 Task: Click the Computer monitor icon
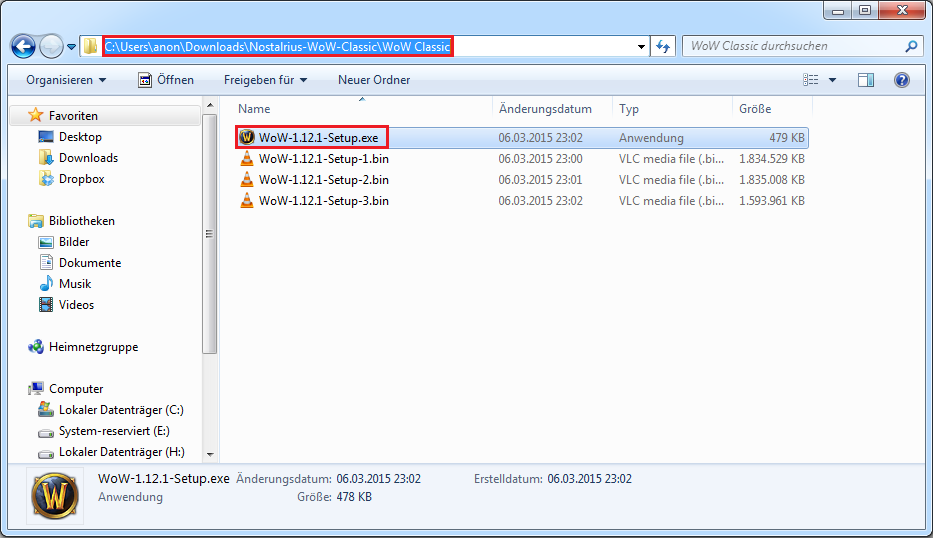[36, 389]
